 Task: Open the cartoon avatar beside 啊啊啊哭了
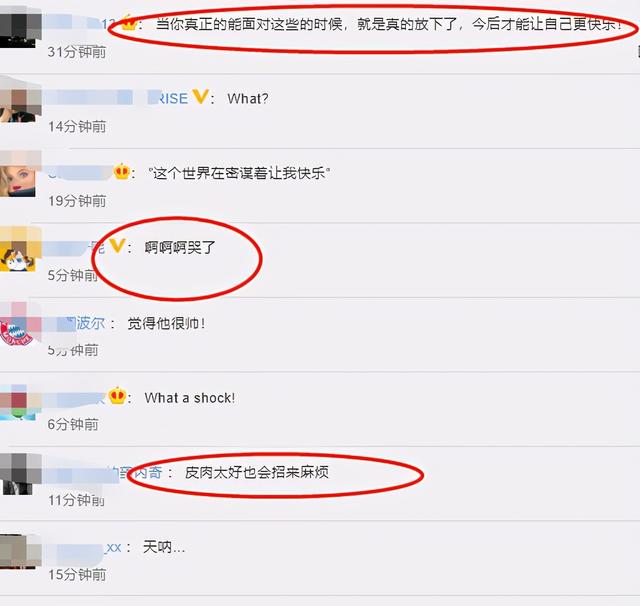(20, 250)
